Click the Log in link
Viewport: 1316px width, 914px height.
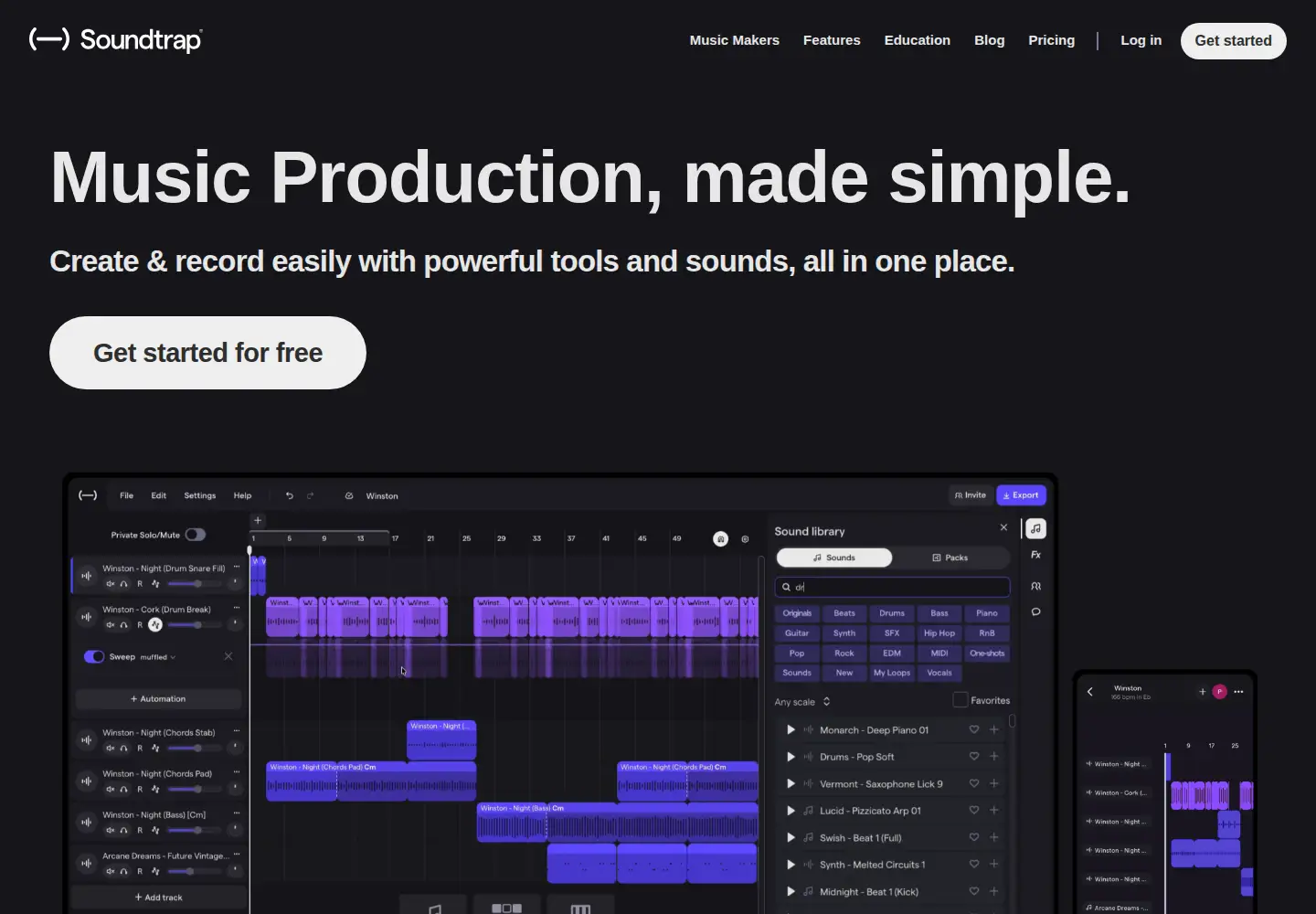pos(1141,40)
